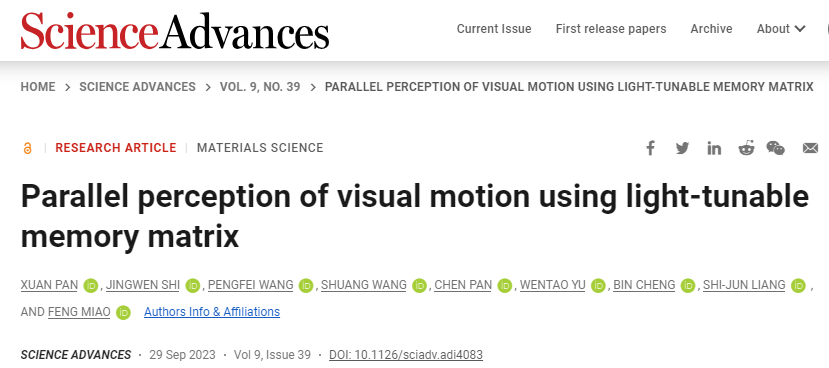Click the orange open access lock icon
The height and width of the screenshot is (368, 829).
(x=27, y=149)
